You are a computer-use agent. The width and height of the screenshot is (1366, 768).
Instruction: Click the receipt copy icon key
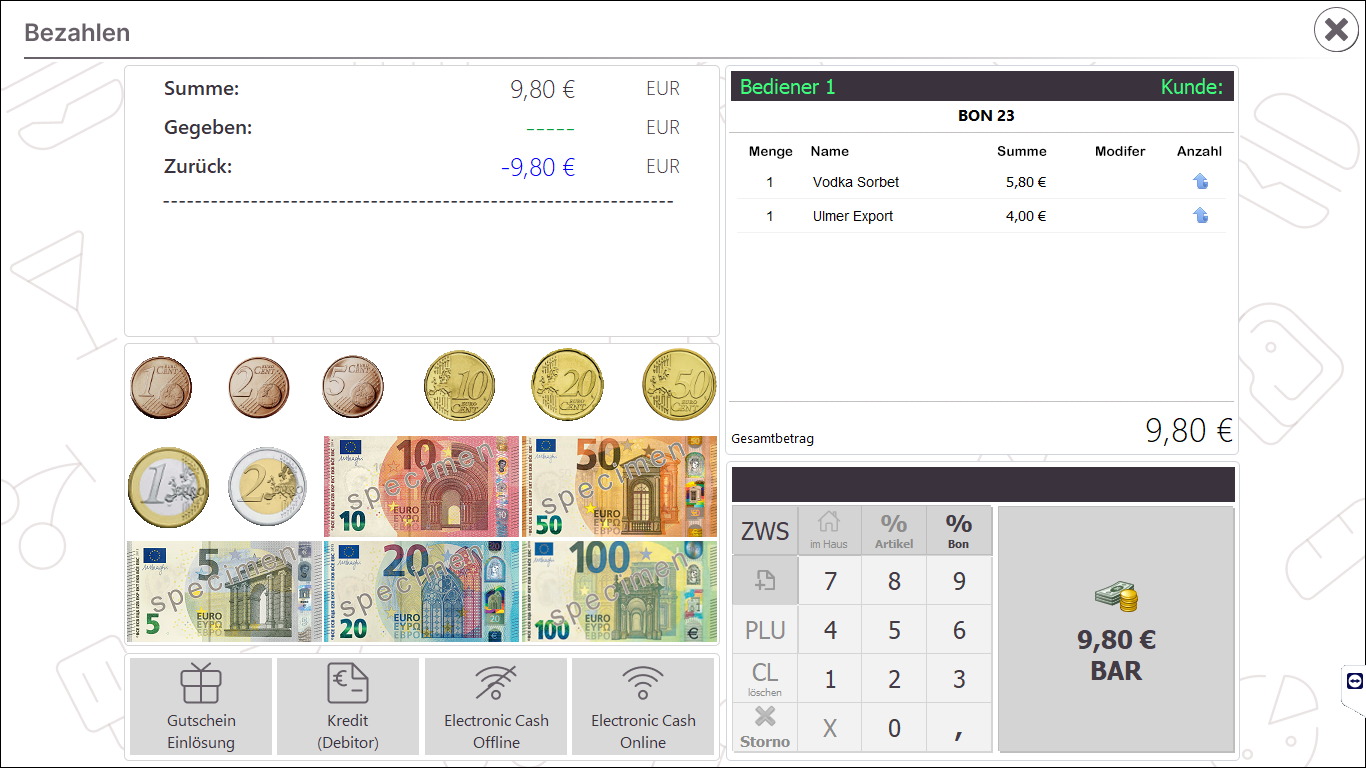point(765,580)
